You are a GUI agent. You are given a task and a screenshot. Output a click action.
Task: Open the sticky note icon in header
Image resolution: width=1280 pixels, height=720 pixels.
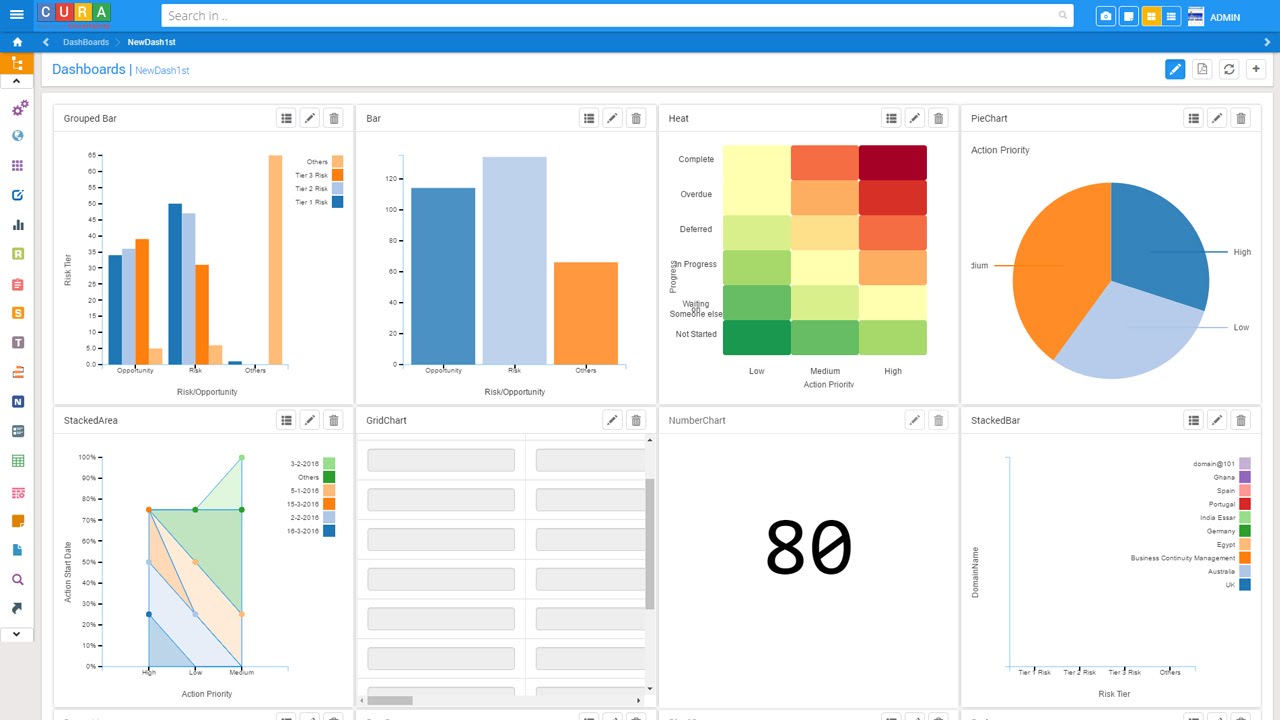point(1128,16)
